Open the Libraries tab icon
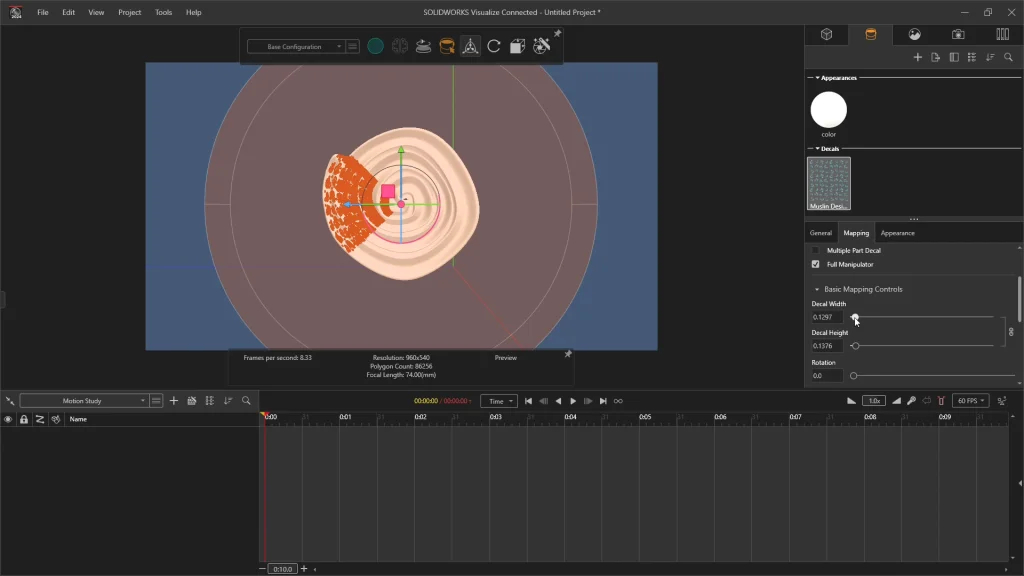This screenshot has width=1024, height=576. tap(1002, 34)
